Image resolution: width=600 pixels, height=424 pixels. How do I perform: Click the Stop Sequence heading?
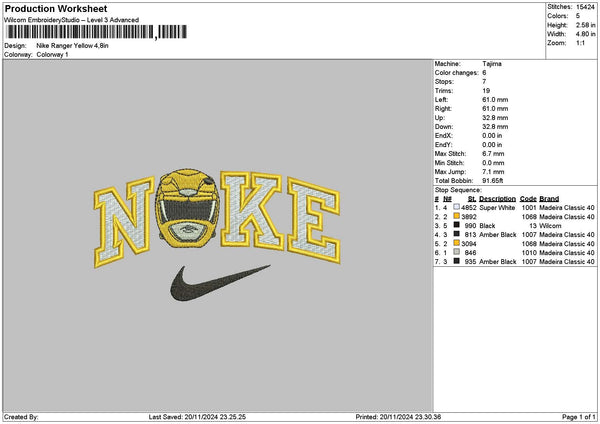click(458, 190)
